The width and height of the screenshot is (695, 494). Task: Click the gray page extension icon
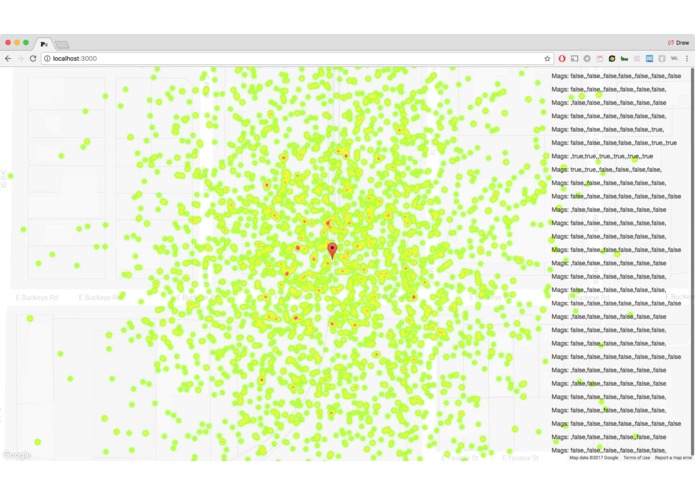(x=662, y=58)
